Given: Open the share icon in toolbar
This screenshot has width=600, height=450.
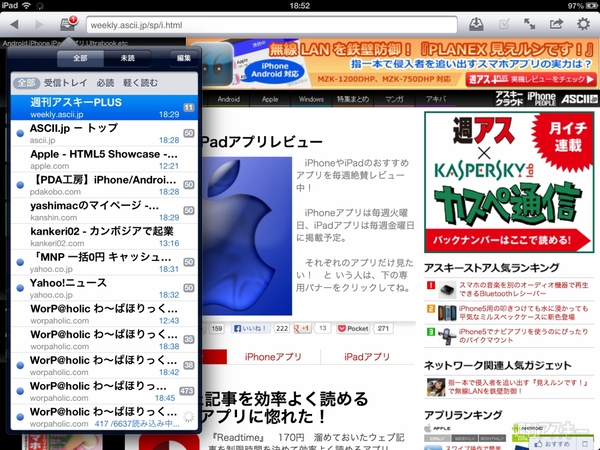Looking at the screenshot, I should tap(556, 24).
